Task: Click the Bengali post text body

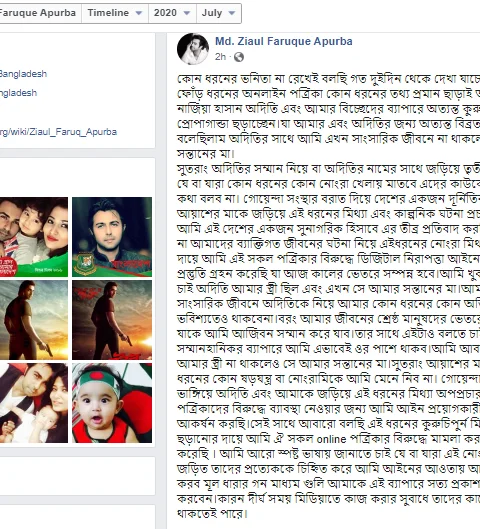Action: (x=328, y=296)
